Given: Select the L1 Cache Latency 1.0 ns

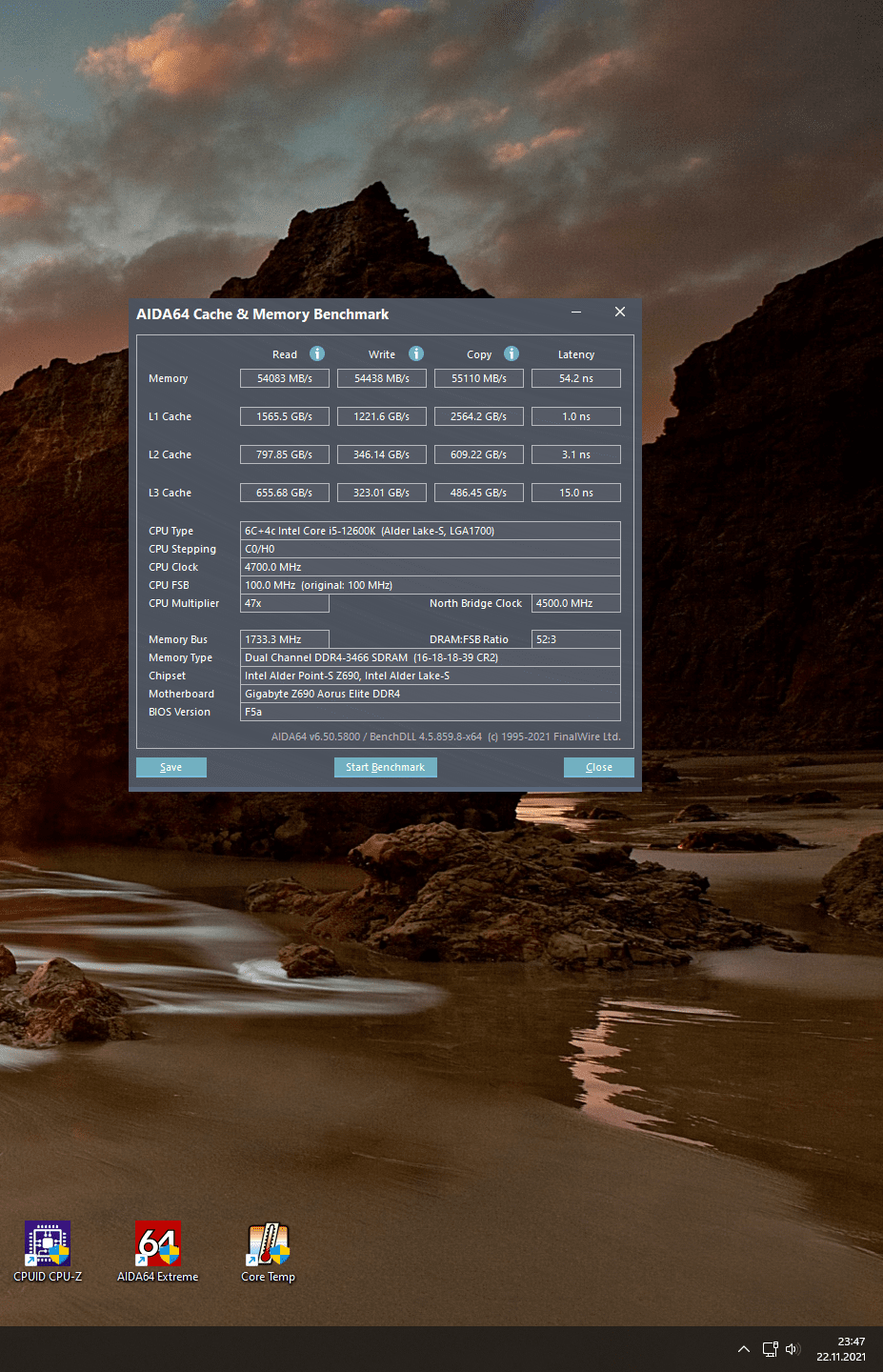Looking at the screenshot, I should pos(576,416).
